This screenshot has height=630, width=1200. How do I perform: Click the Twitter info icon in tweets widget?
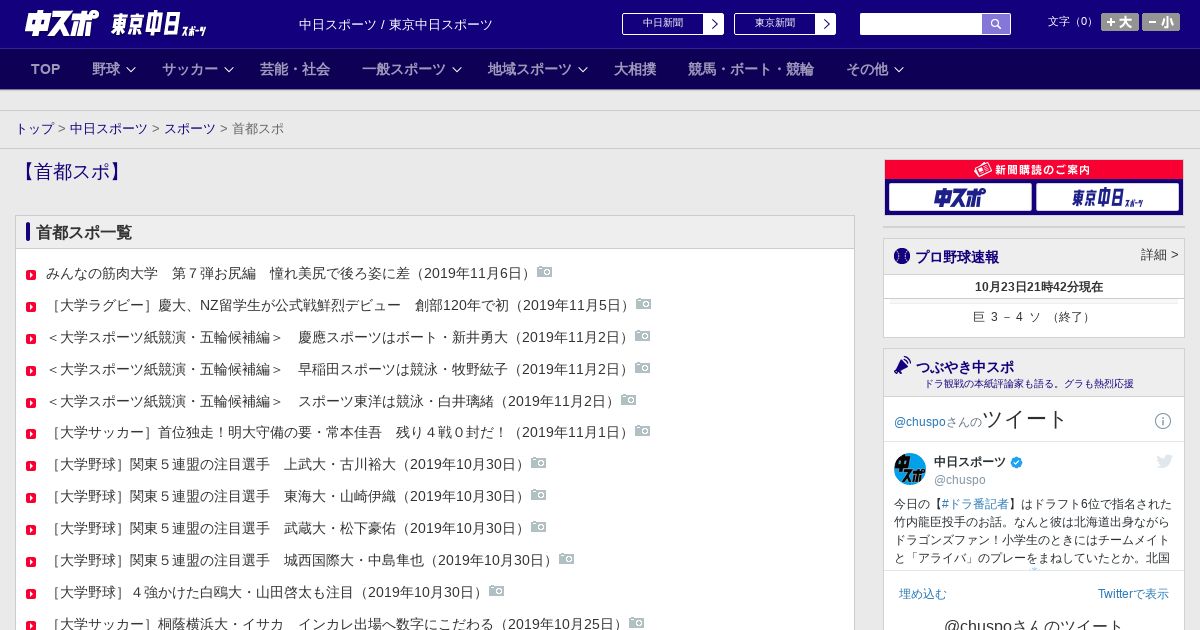tap(1163, 421)
